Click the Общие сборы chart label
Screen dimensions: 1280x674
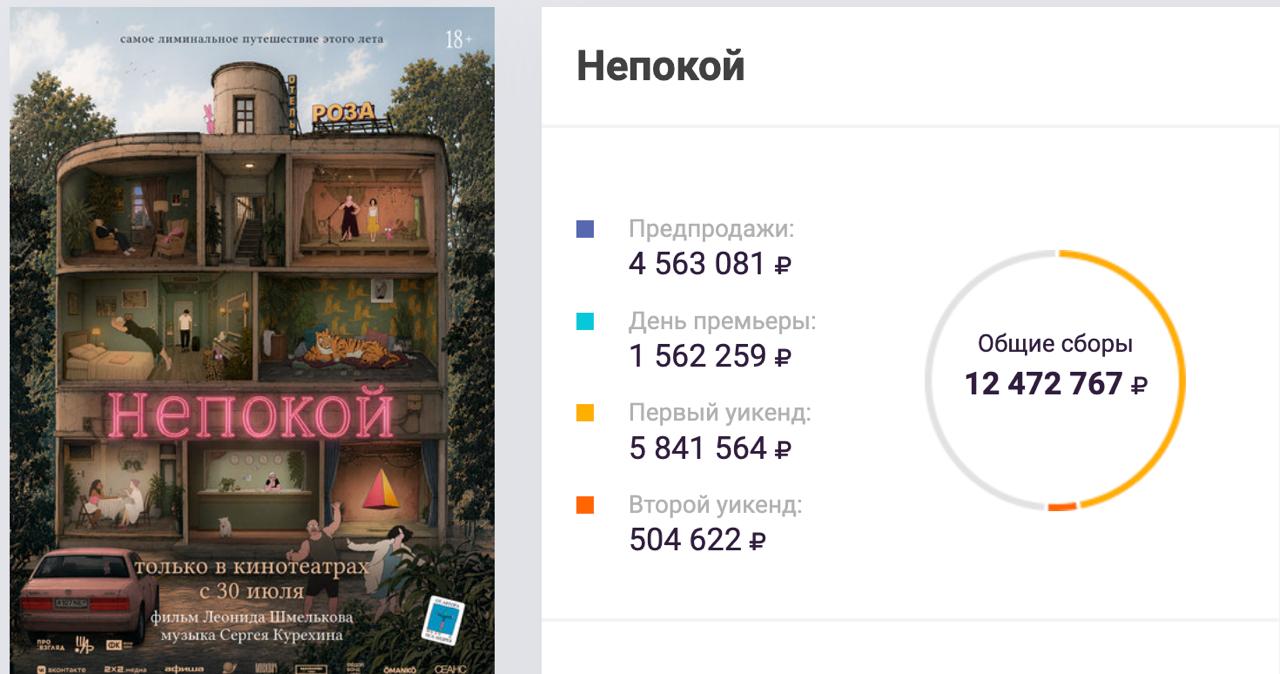1055,345
